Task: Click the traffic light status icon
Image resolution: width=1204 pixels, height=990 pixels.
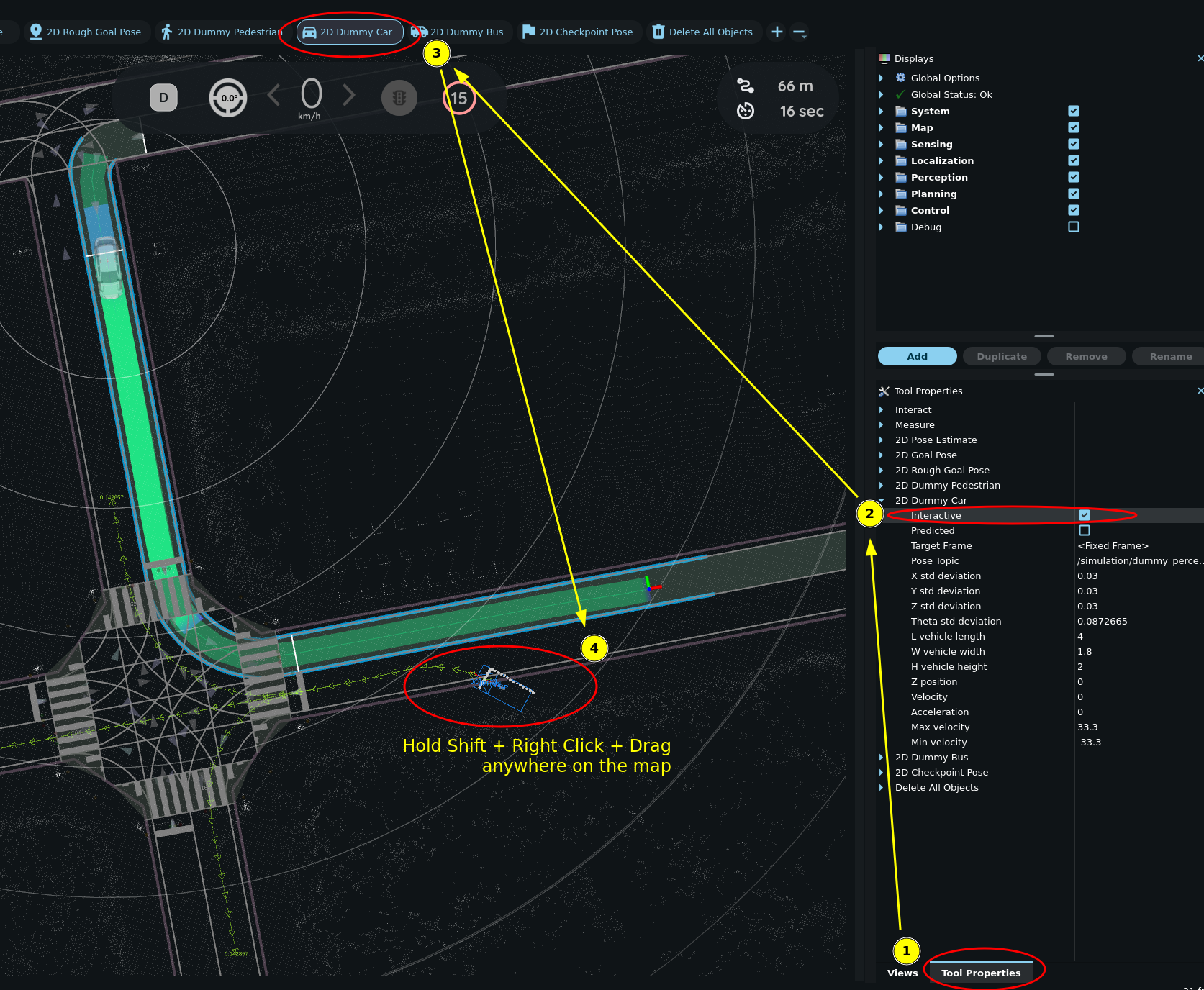Action: [x=399, y=98]
